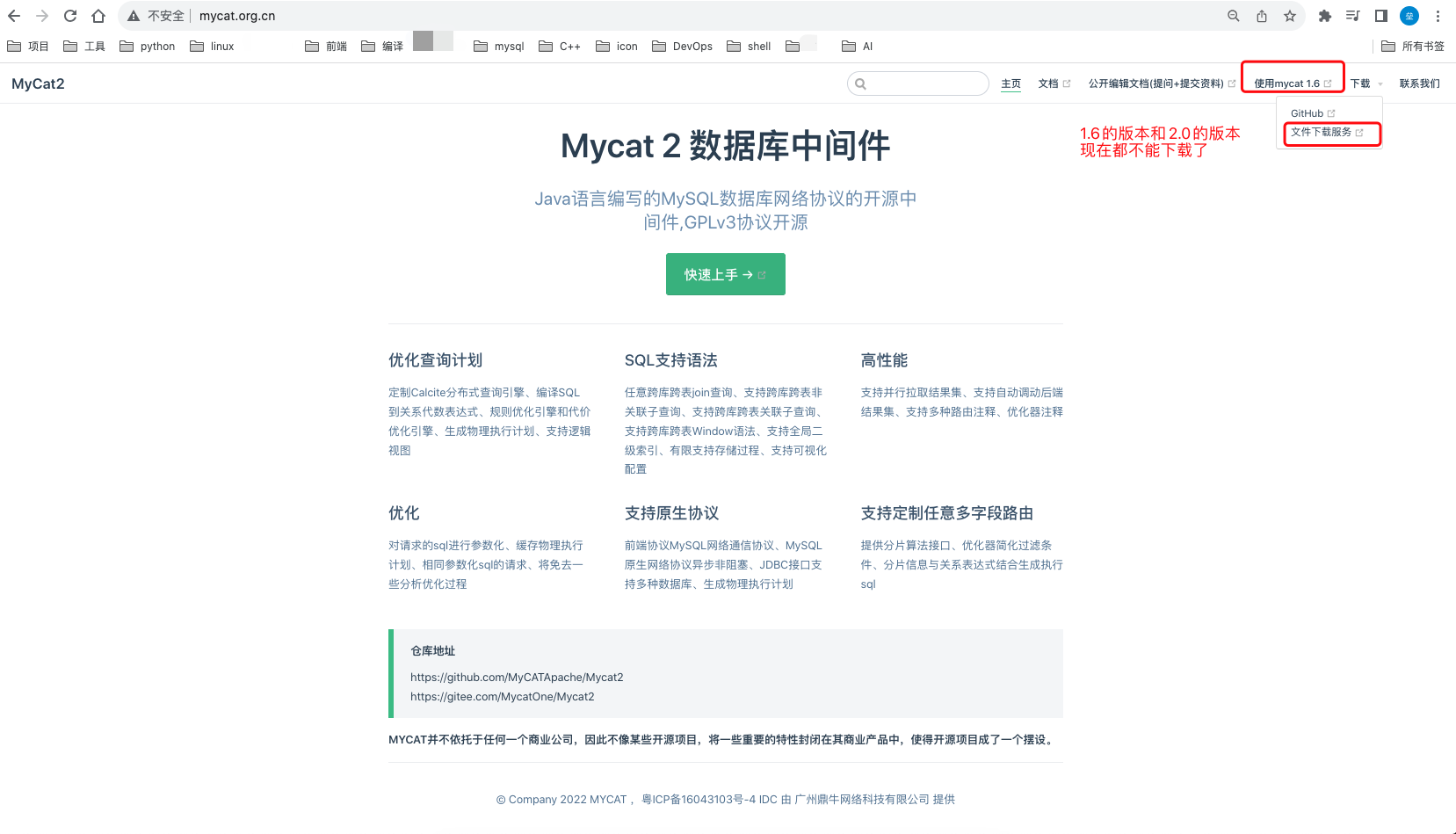The width and height of the screenshot is (1456, 834).
Task: Open the 所有书签 bookmarks folder
Action: click(1413, 47)
